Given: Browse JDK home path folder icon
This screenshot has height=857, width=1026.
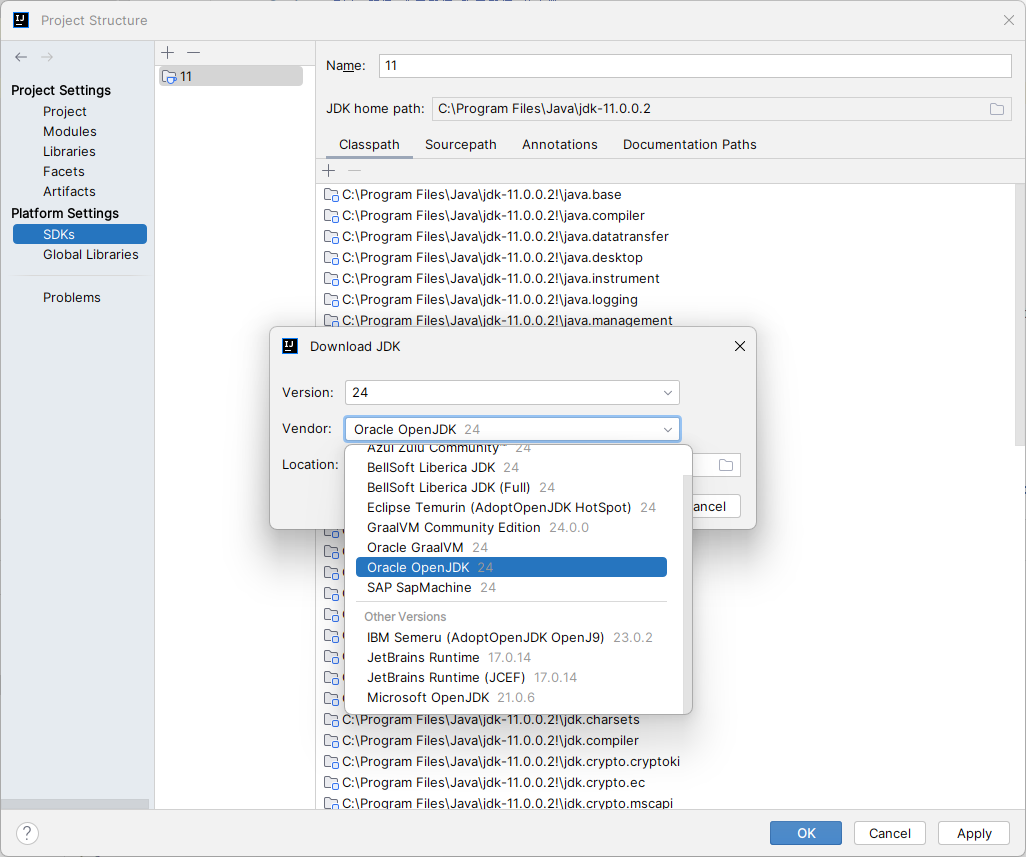Looking at the screenshot, I should (x=997, y=109).
